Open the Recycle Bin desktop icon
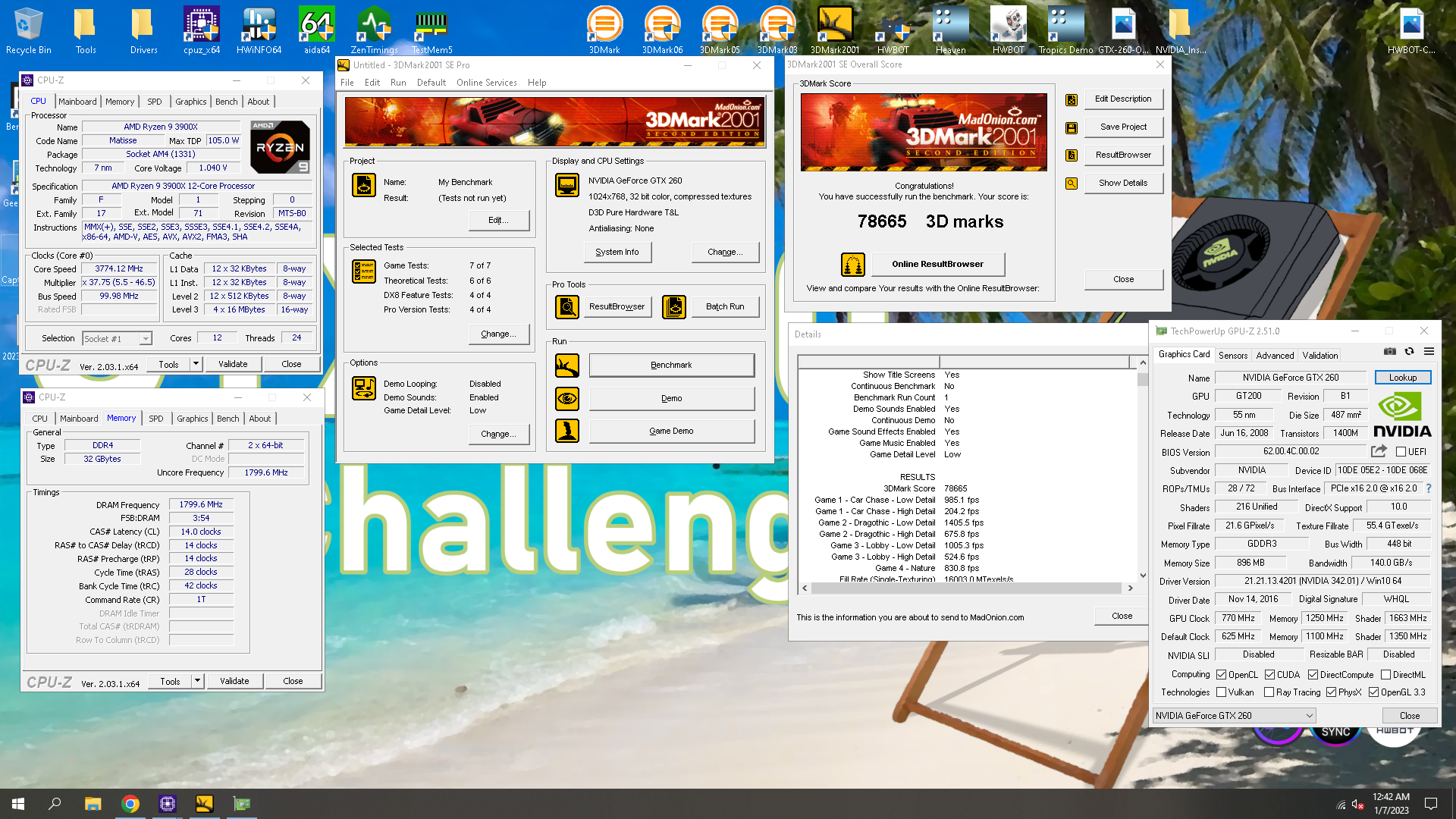1456x819 pixels. coord(28,30)
